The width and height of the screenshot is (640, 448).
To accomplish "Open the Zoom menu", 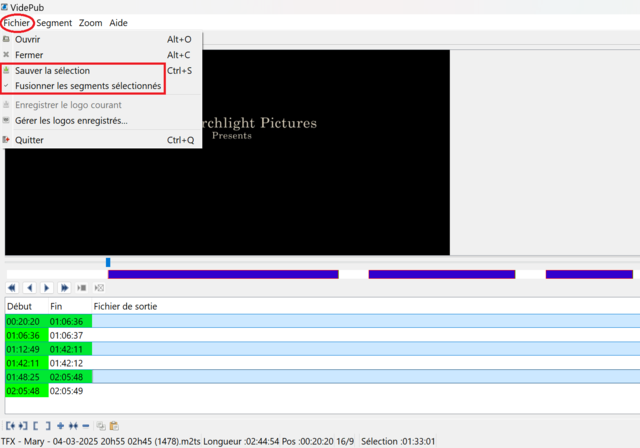I will click(90, 23).
